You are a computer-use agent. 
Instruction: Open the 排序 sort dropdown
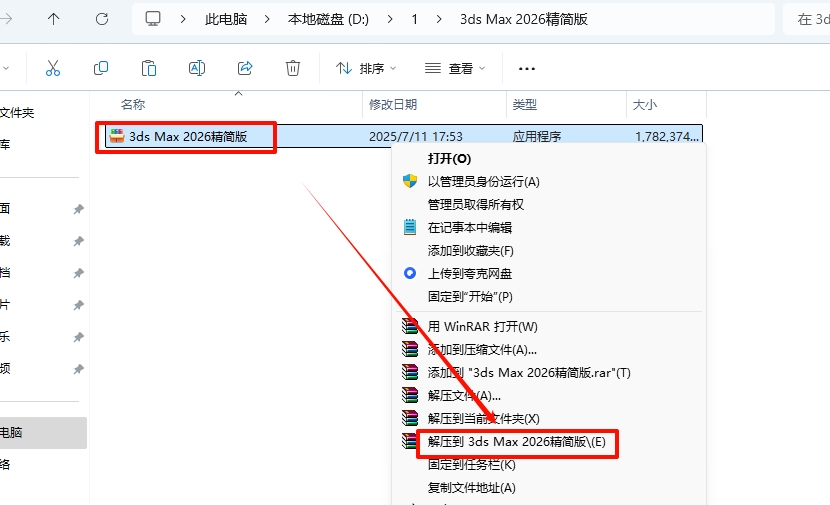pos(366,68)
